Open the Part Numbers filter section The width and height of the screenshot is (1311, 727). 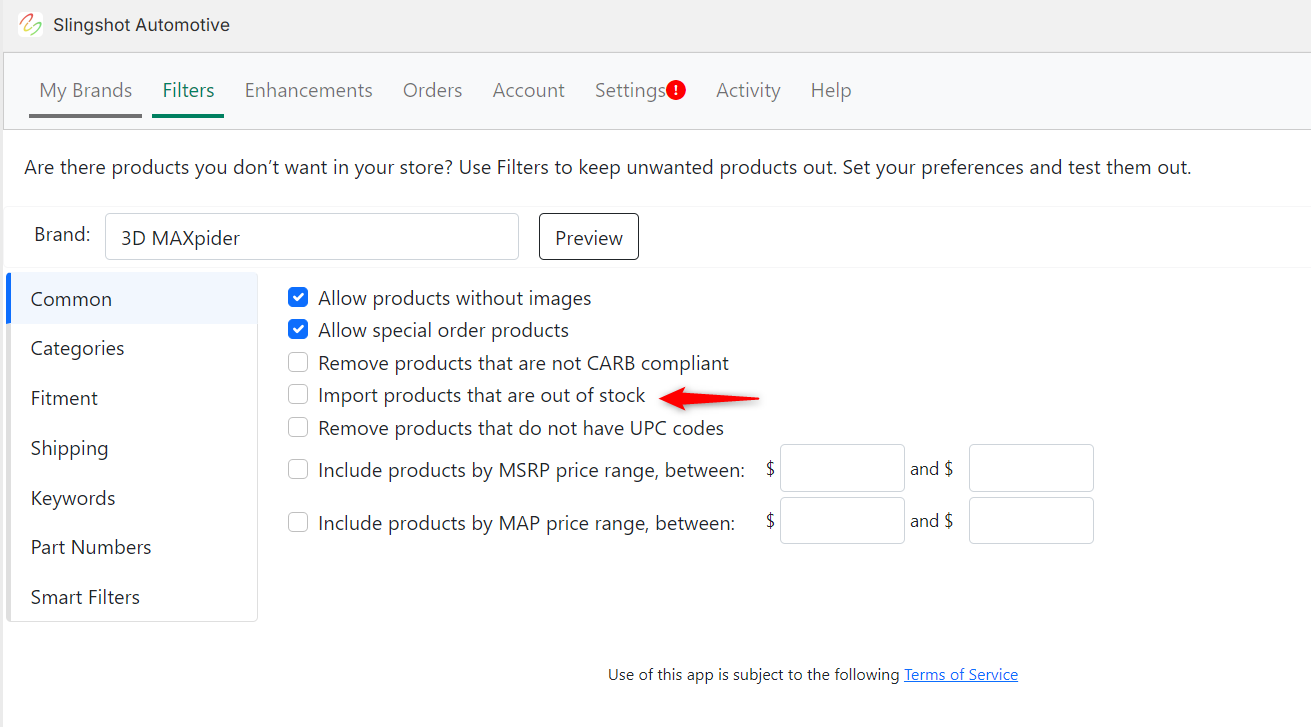tap(132, 547)
